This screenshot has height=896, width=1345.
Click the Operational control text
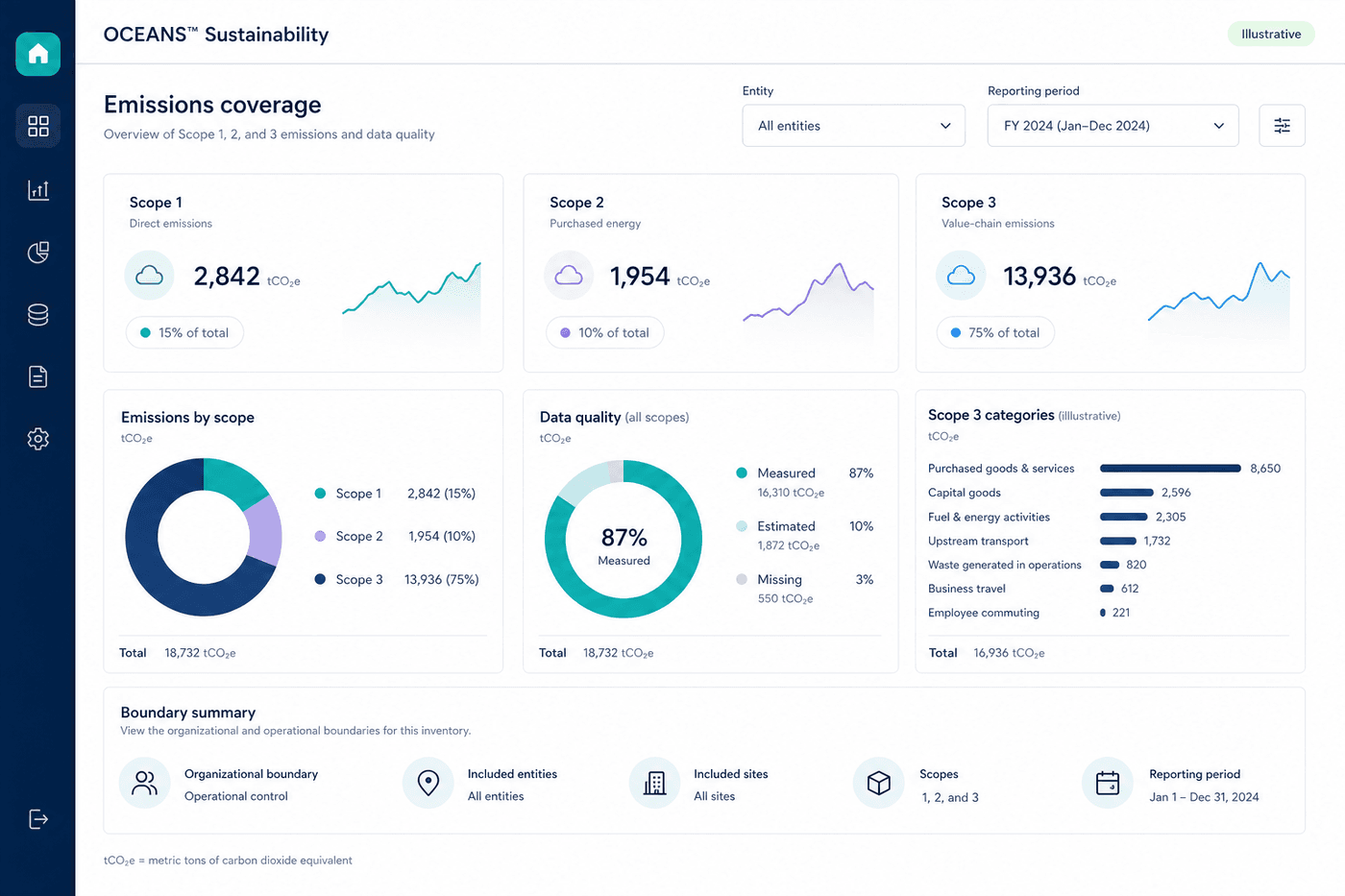click(236, 796)
